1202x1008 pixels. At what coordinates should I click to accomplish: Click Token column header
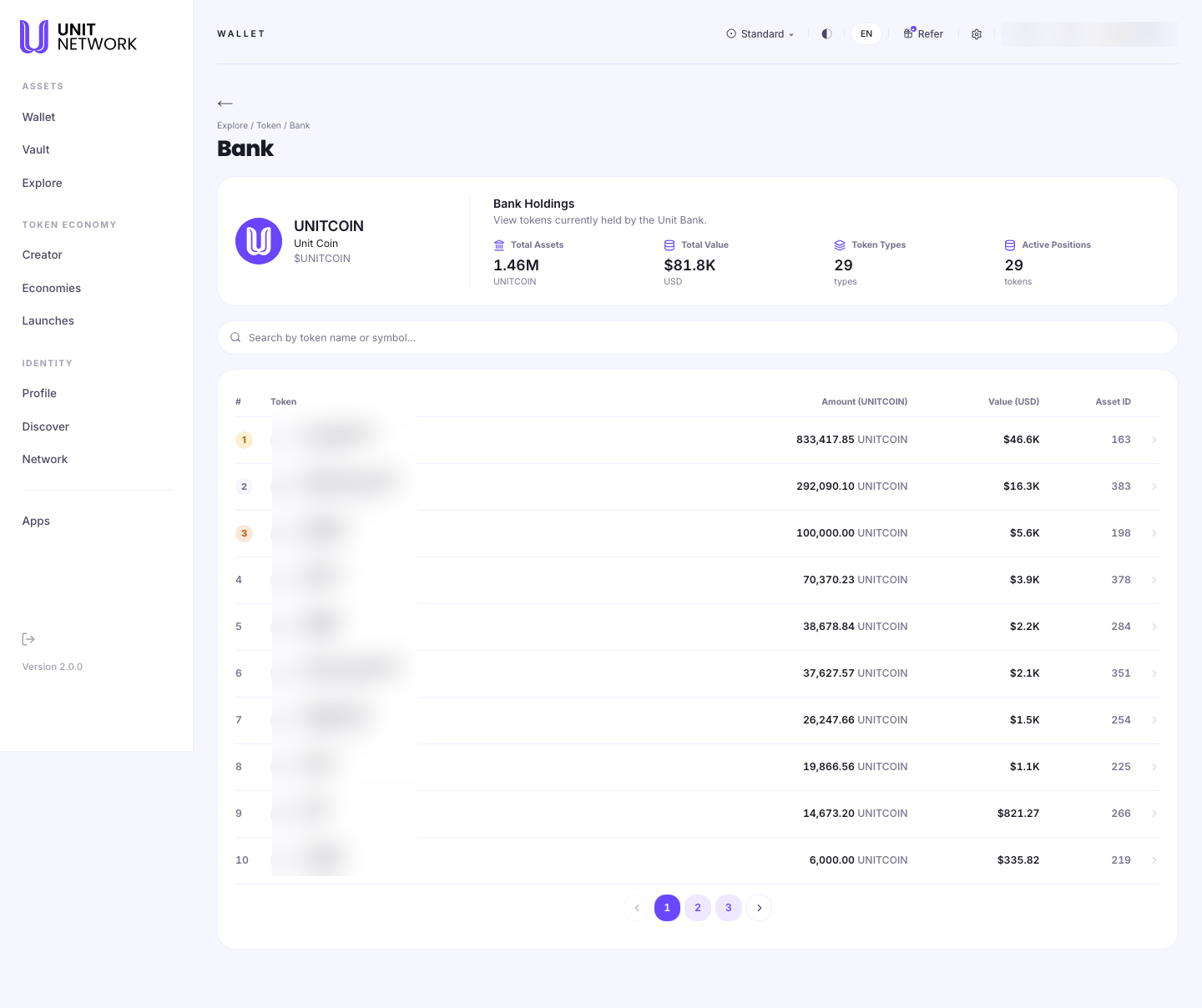tap(283, 402)
